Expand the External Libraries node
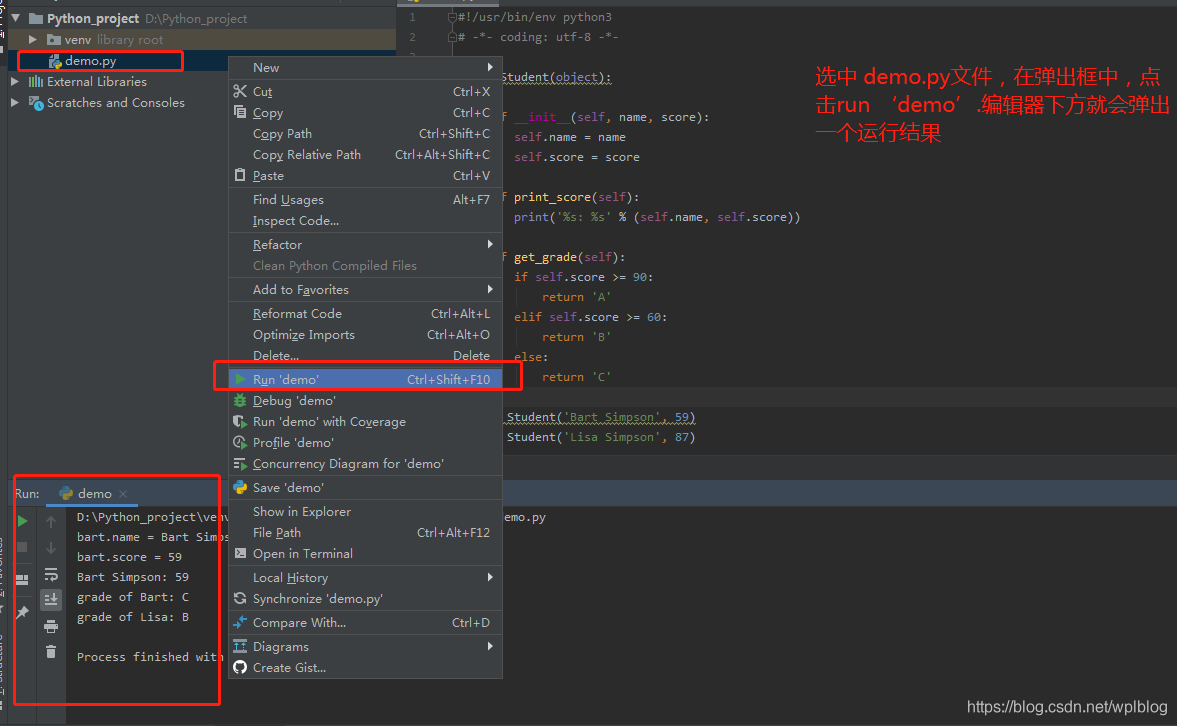The width and height of the screenshot is (1177, 726). (x=15, y=81)
